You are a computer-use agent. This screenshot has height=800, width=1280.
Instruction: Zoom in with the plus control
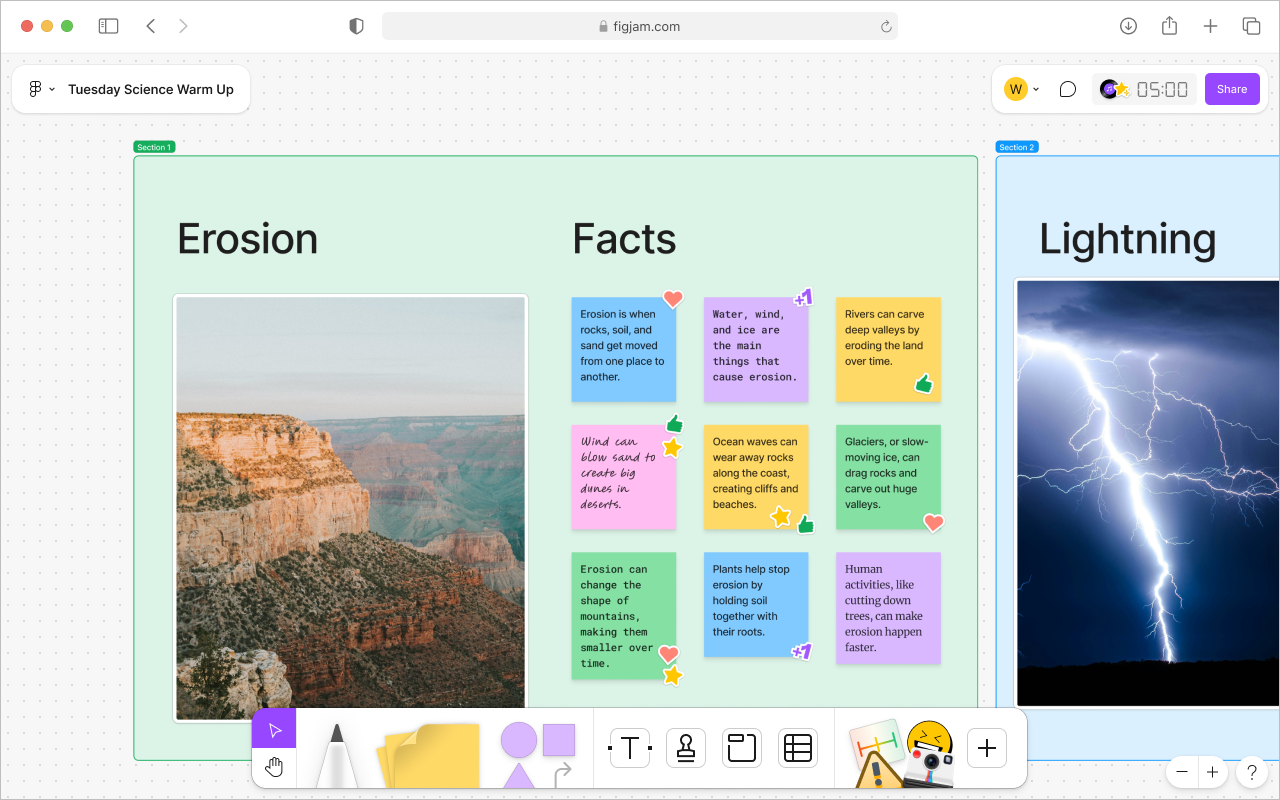click(x=1211, y=772)
